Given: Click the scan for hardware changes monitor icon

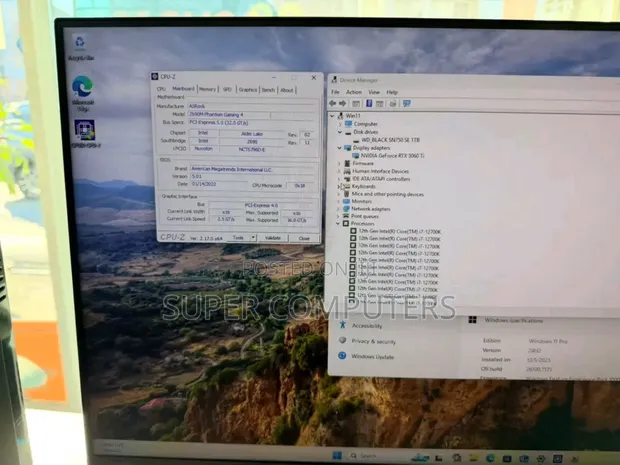Looking at the screenshot, I should pyautogui.click(x=406, y=104).
